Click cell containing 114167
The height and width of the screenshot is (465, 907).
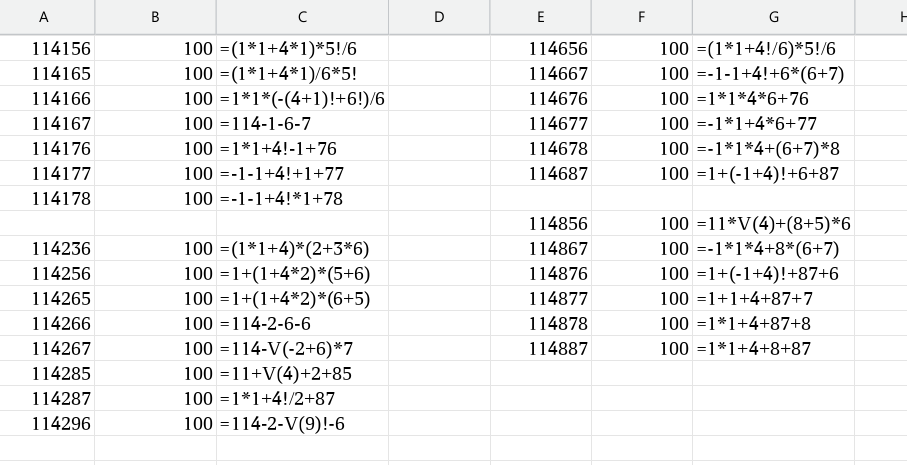[47, 124]
